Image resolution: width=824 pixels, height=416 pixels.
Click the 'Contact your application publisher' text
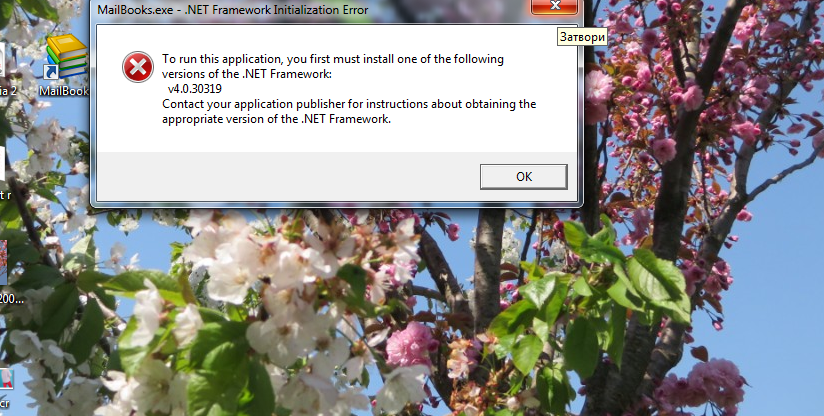click(349, 104)
